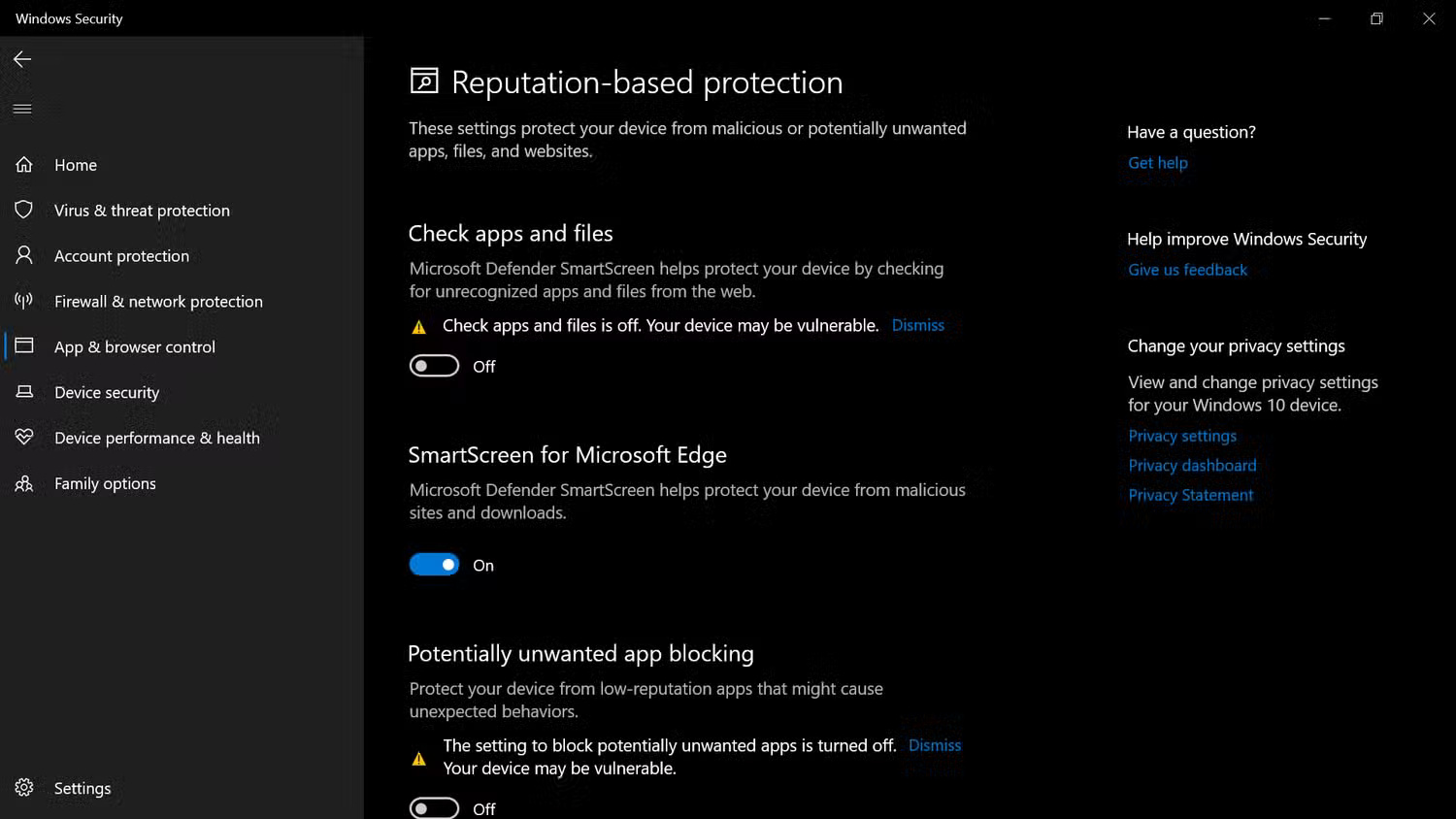Dismiss the Check apps and files warning
The width and height of the screenshot is (1456, 819).
[917, 326]
